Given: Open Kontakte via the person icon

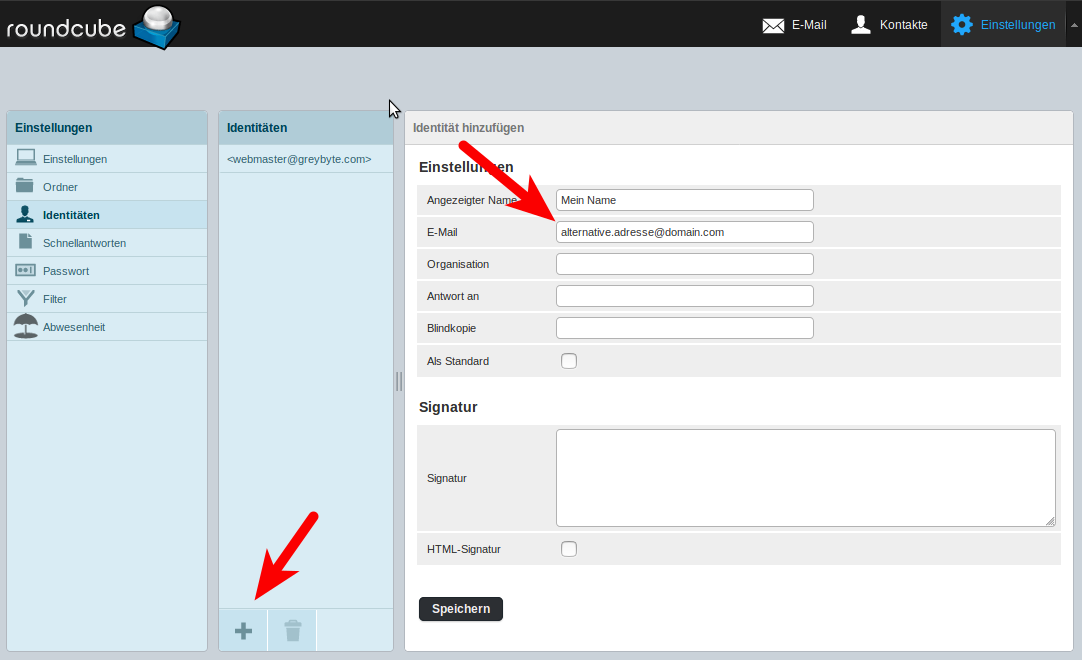Looking at the screenshot, I should (x=861, y=25).
